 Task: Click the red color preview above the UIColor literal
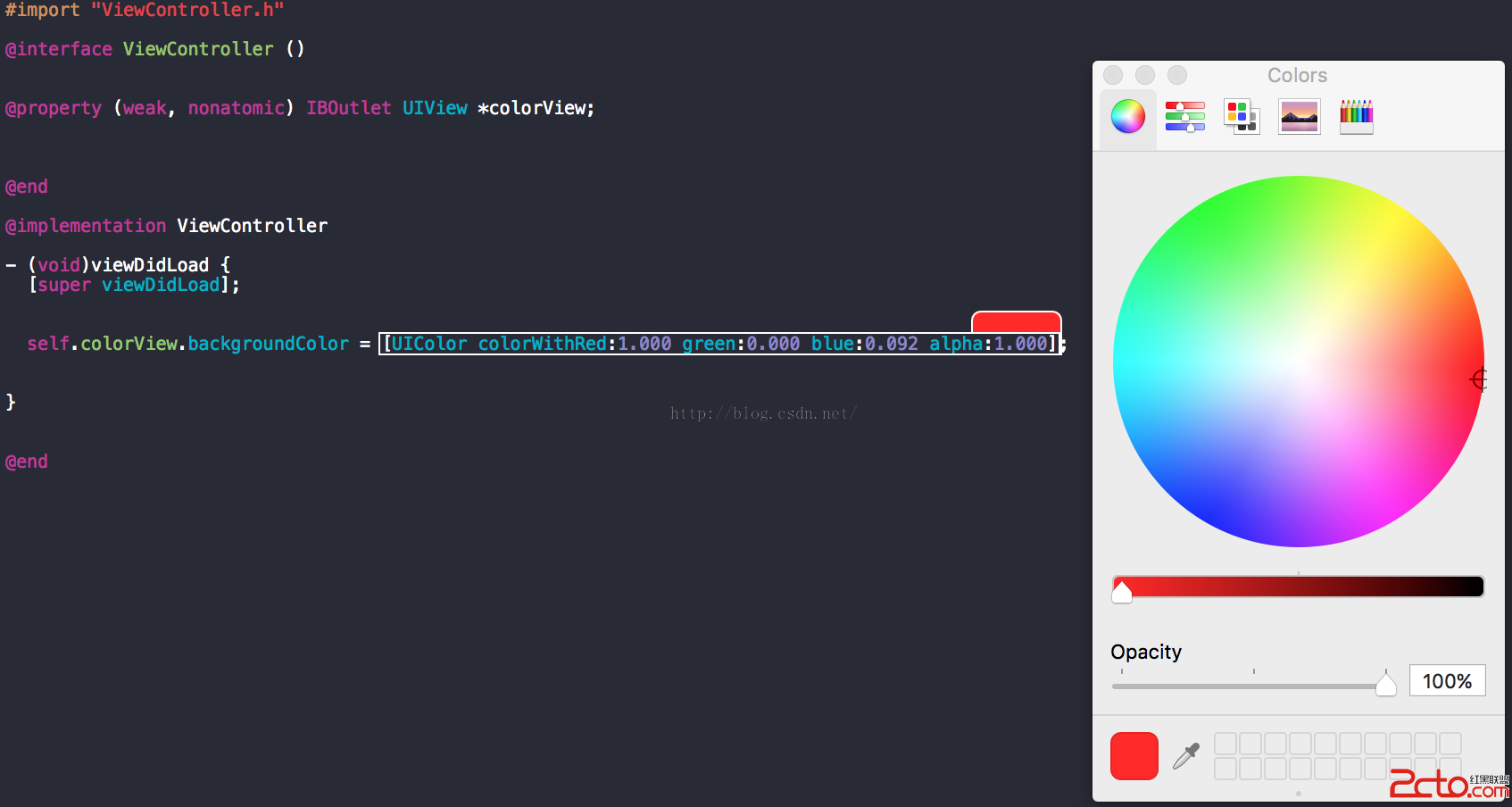pyautogui.click(x=1016, y=321)
